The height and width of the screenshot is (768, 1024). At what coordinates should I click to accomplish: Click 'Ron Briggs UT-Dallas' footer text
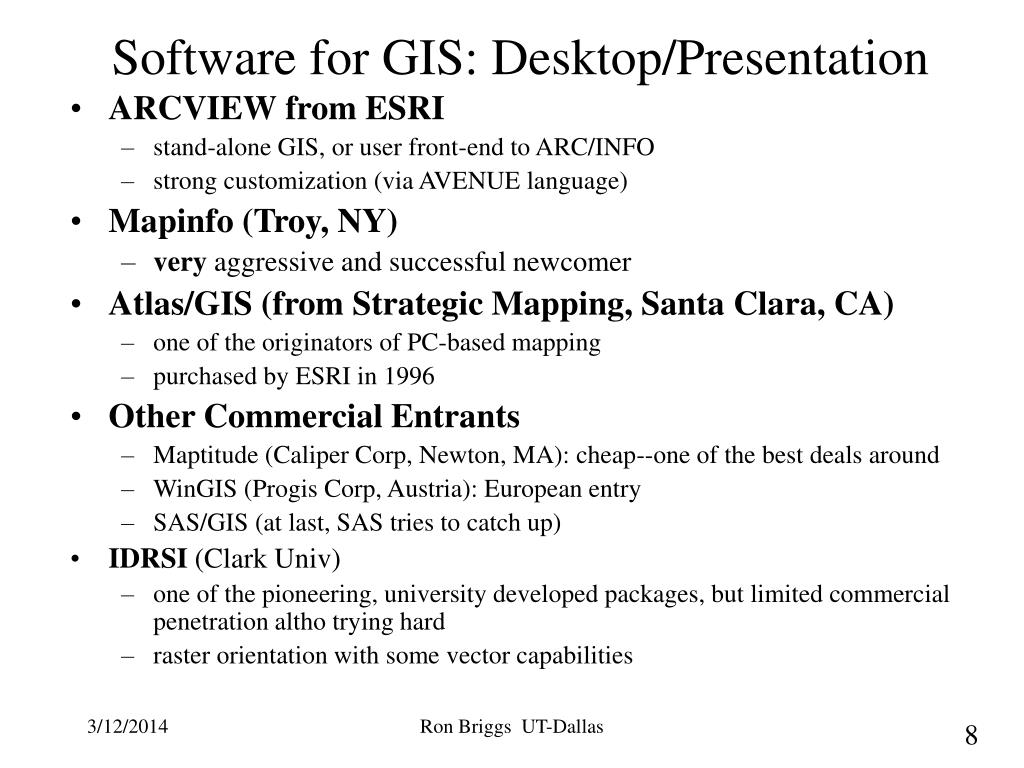point(511,727)
